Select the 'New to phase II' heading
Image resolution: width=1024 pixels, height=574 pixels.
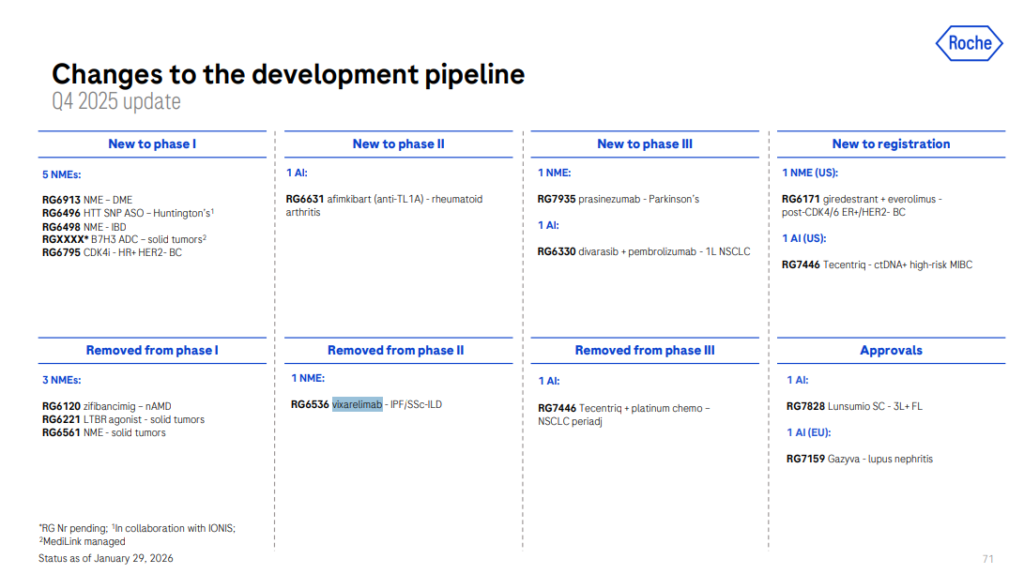[398, 144]
